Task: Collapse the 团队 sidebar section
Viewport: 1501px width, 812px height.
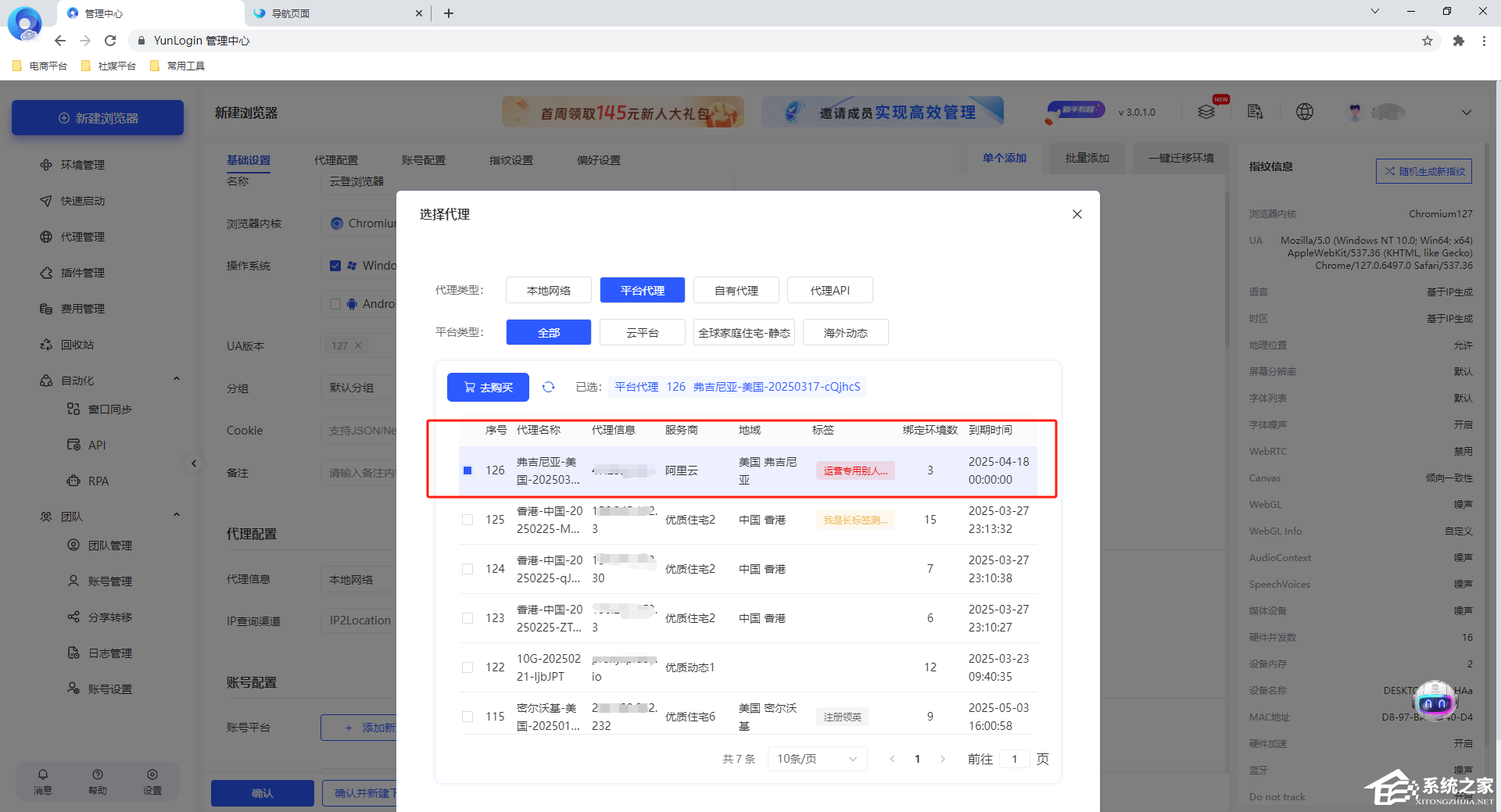Action: [x=176, y=514]
